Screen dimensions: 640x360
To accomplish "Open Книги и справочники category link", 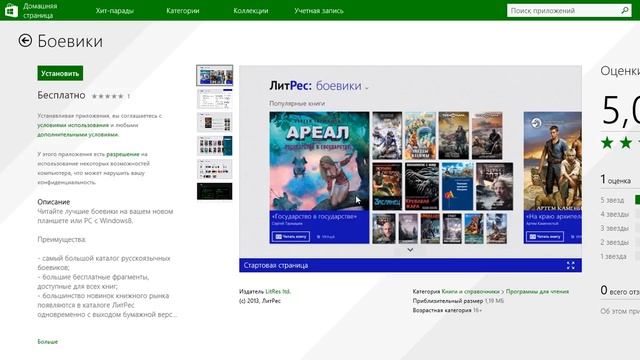I will pyautogui.click(x=471, y=291).
